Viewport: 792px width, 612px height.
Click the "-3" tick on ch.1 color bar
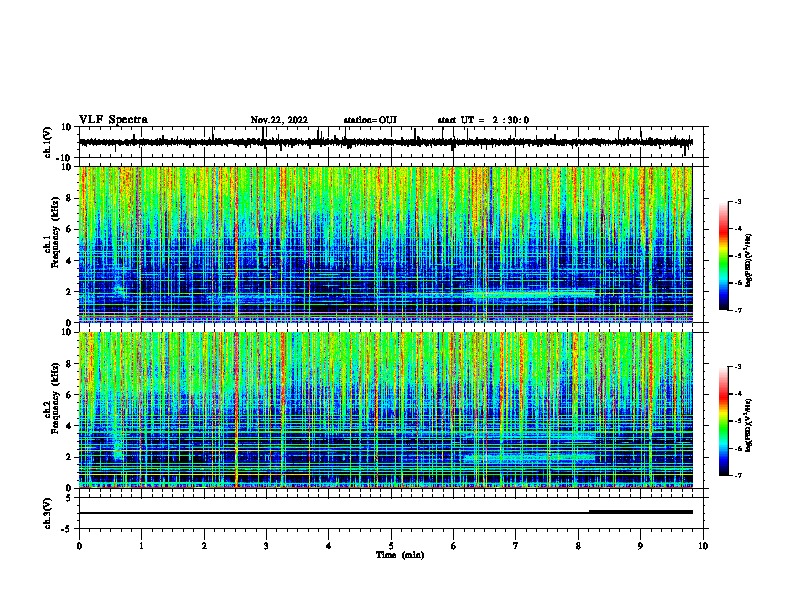point(737,201)
